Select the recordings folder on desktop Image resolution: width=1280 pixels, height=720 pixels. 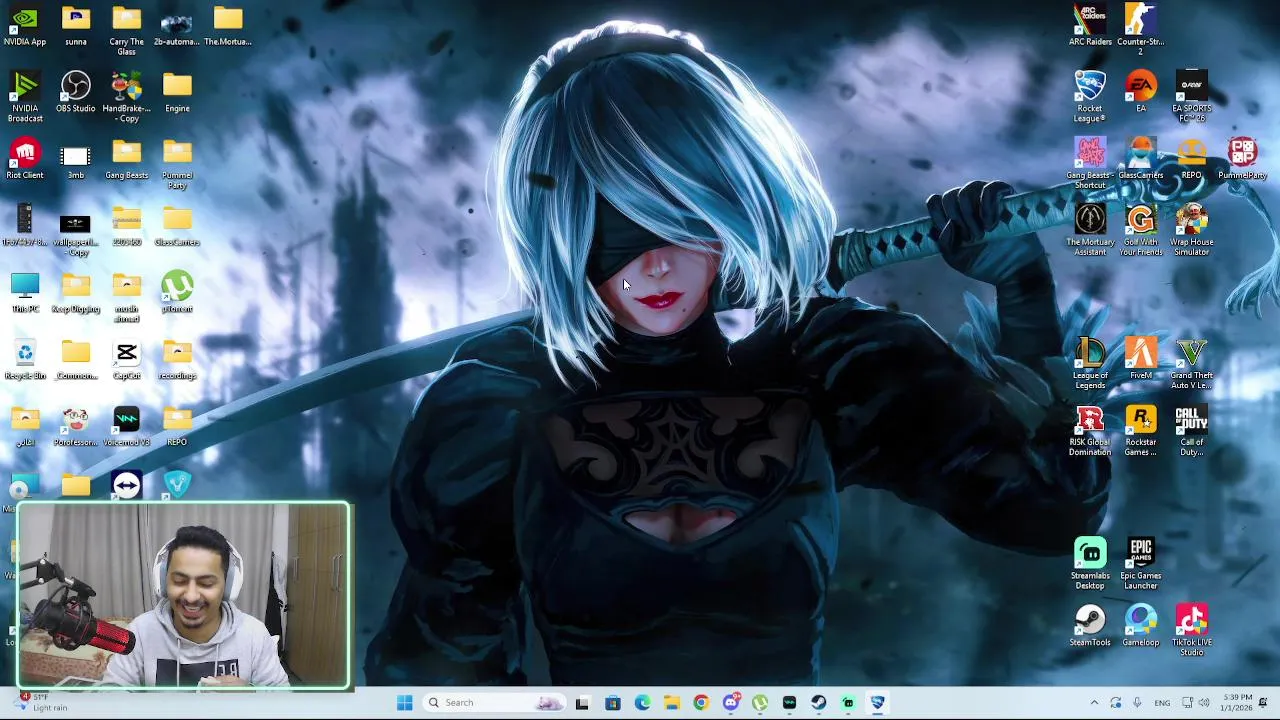177,360
